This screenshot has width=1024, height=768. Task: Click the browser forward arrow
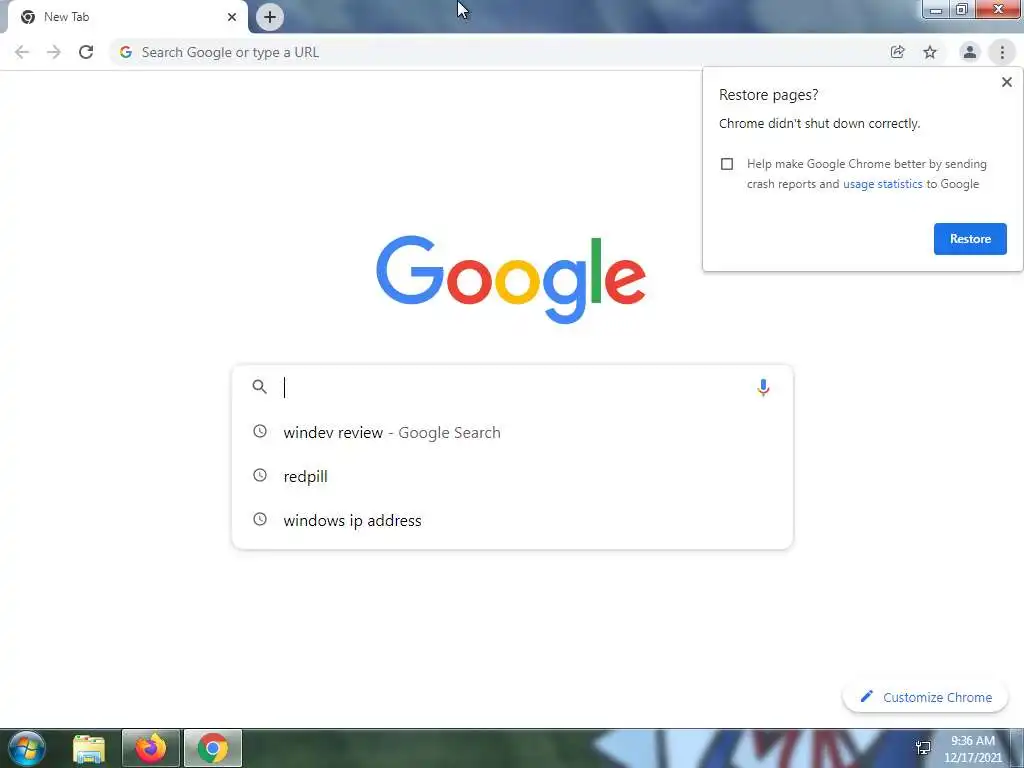54,52
